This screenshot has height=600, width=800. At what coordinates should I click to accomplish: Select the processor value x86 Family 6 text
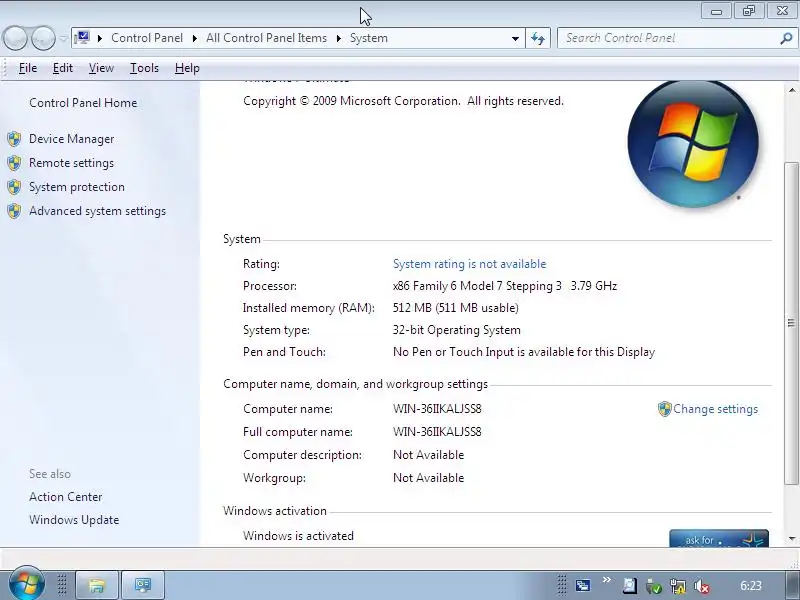click(505, 286)
